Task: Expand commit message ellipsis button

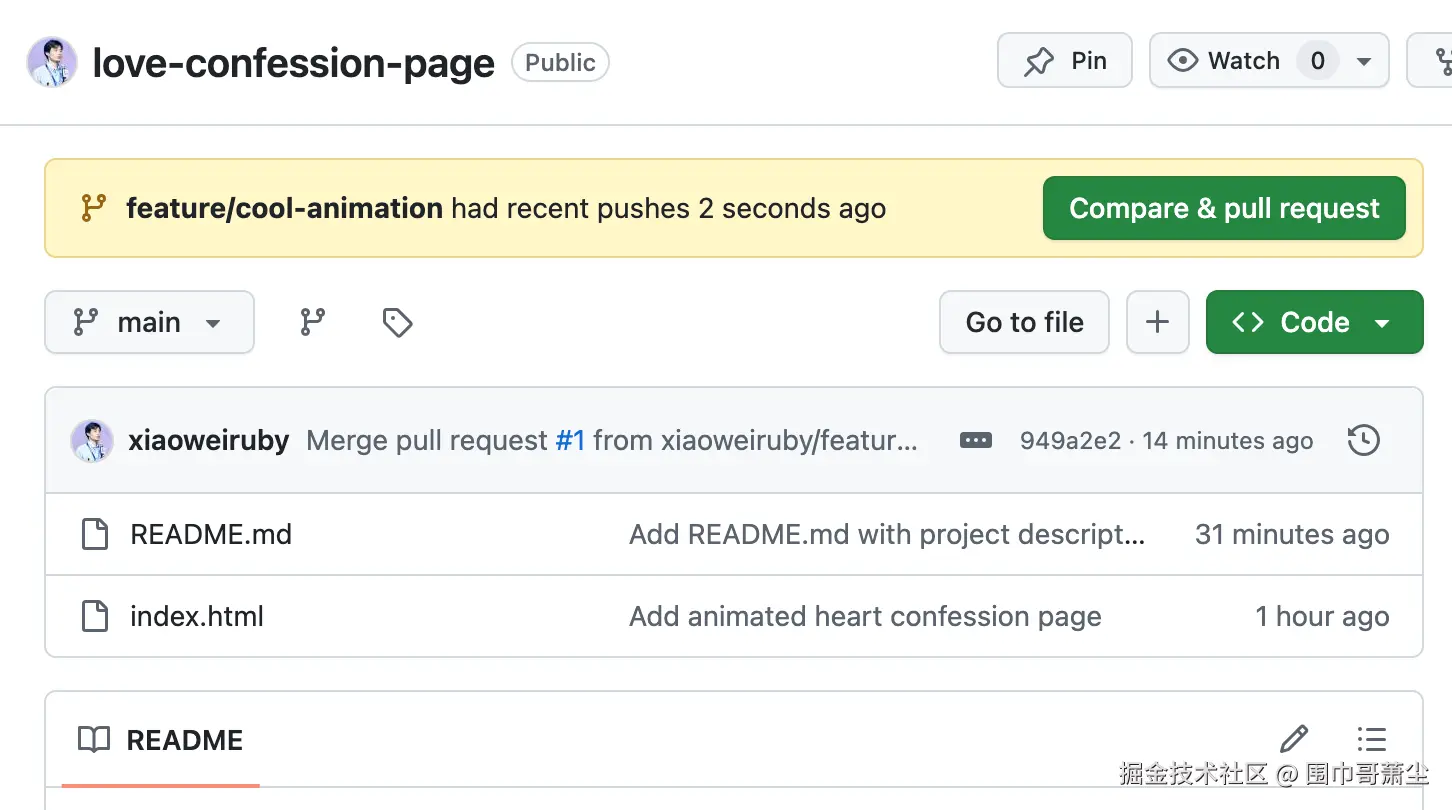Action: [x=975, y=440]
